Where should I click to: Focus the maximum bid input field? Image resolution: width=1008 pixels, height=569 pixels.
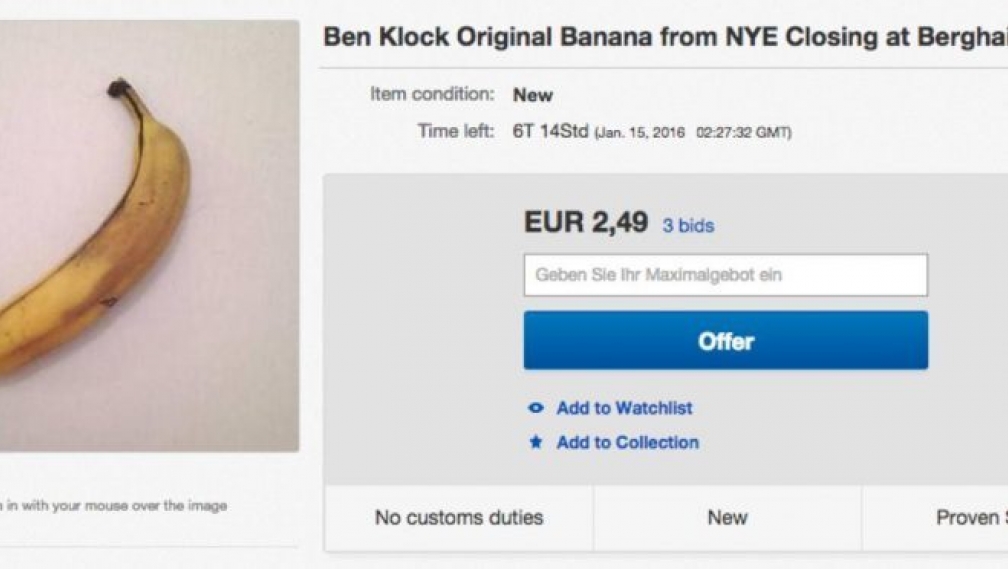point(725,275)
